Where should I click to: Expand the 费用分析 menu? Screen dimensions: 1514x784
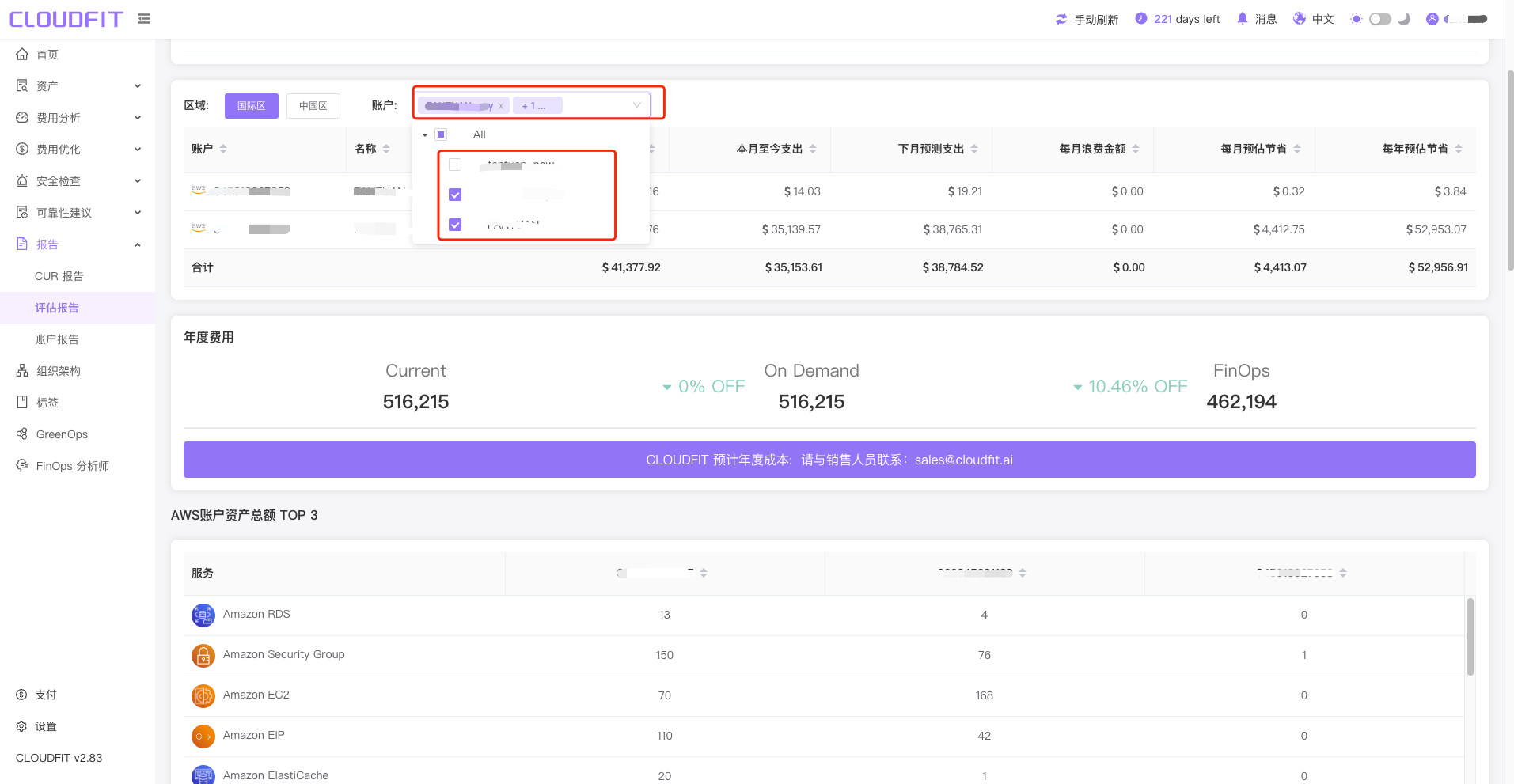(x=78, y=118)
